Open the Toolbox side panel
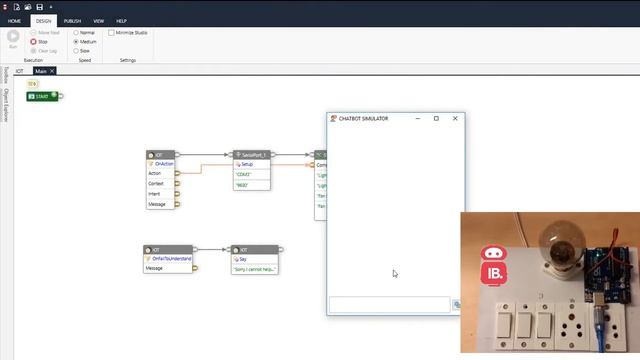Image resolution: width=640 pixels, height=360 pixels. tap(6, 75)
